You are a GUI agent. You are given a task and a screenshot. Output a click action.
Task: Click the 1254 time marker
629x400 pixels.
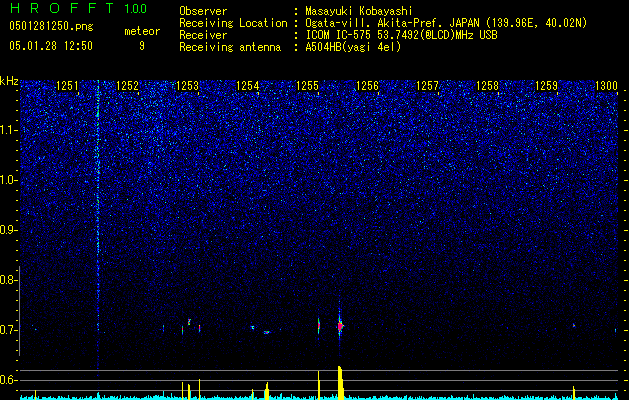(x=248, y=85)
